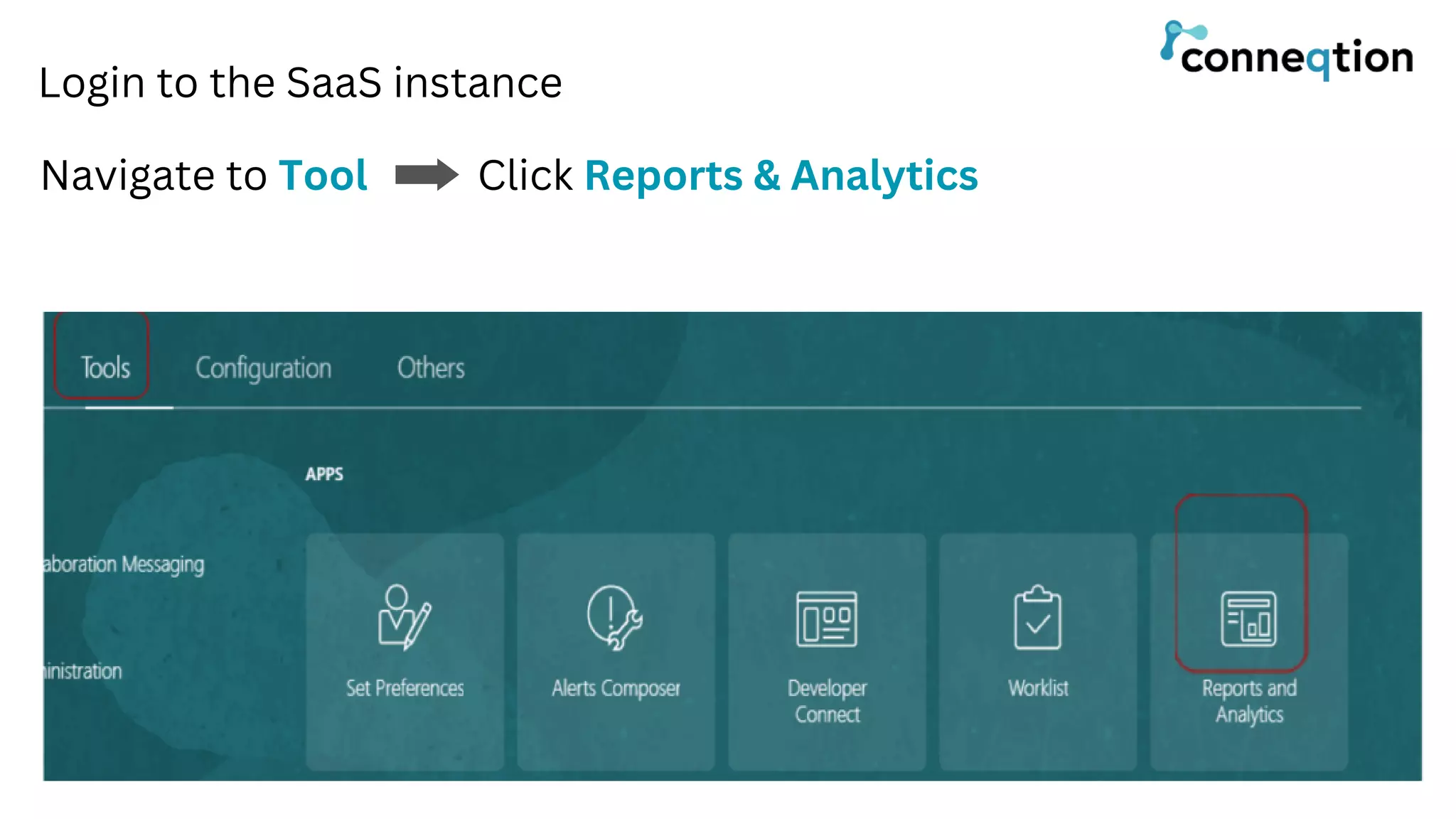Click the Developer Connect tile label

827,701
